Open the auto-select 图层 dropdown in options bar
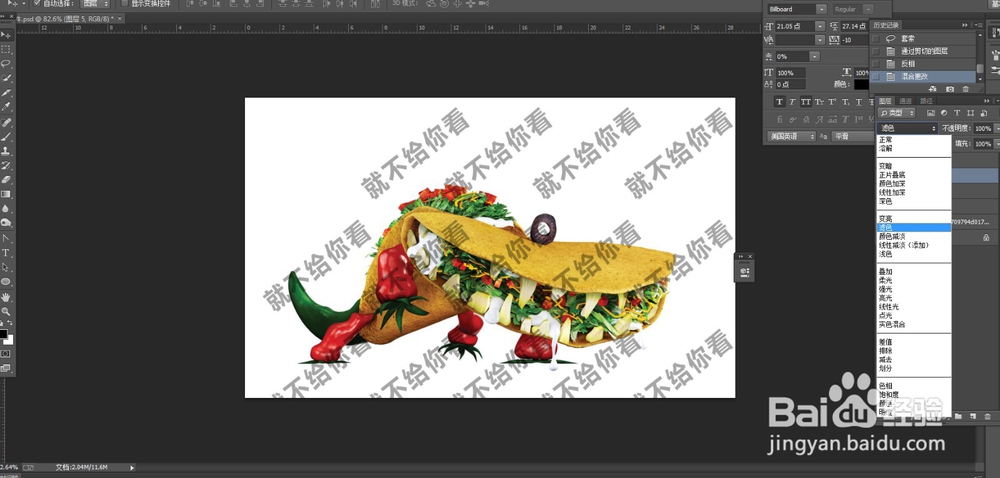 point(96,4)
